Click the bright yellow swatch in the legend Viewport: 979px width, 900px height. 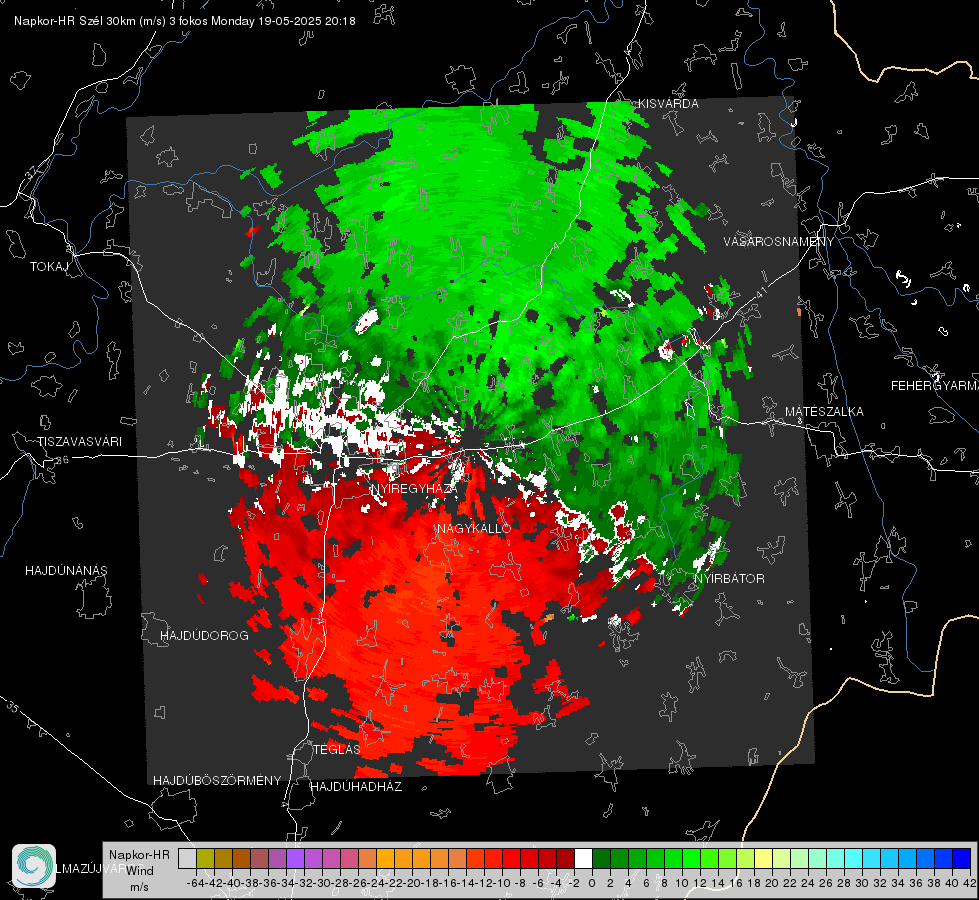click(x=763, y=859)
